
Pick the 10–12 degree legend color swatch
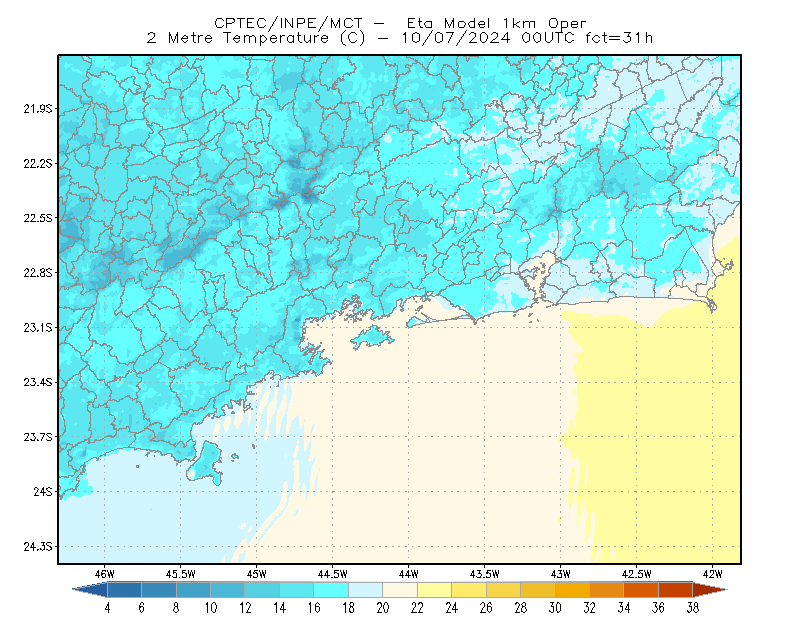coord(228,590)
